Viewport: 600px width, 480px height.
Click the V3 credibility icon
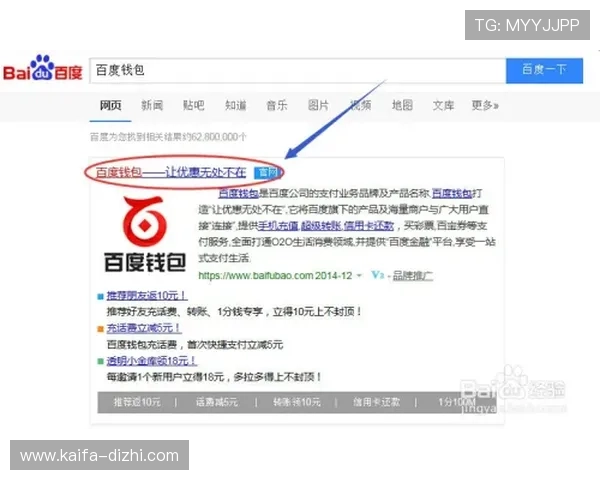(377, 275)
